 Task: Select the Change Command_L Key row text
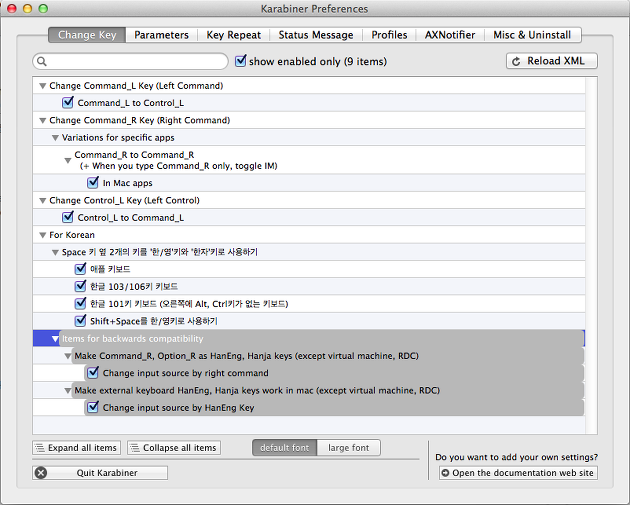[x=136, y=86]
